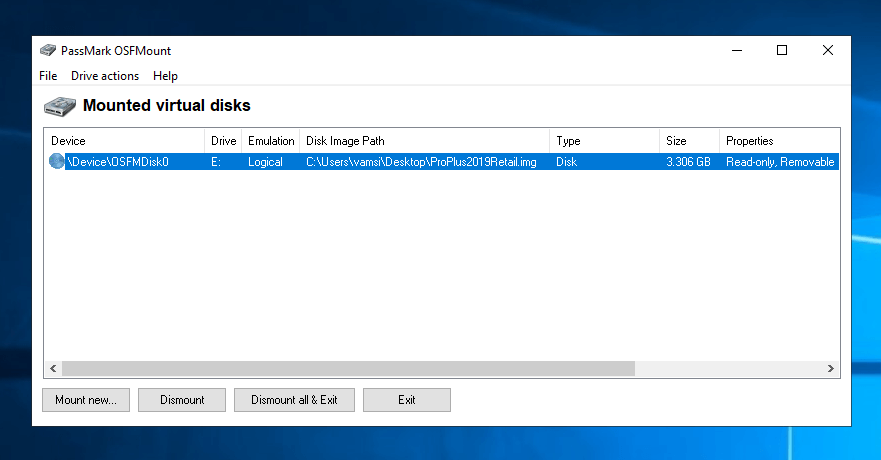
Task: Click the OSFMount title bar drive icon
Action: tap(48, 51)
